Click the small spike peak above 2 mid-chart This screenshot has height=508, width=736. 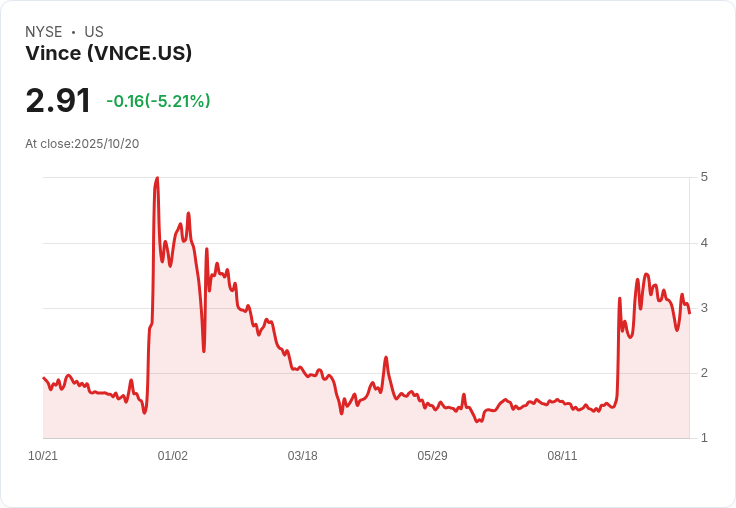[x=386, y=358]
